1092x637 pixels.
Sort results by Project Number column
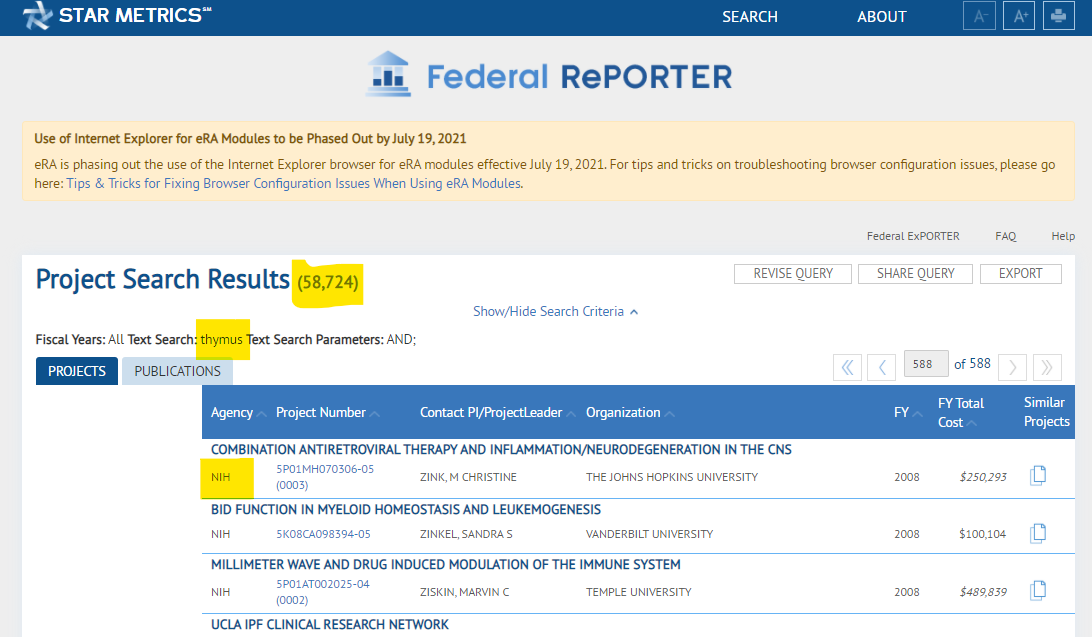tap(327, 413)
